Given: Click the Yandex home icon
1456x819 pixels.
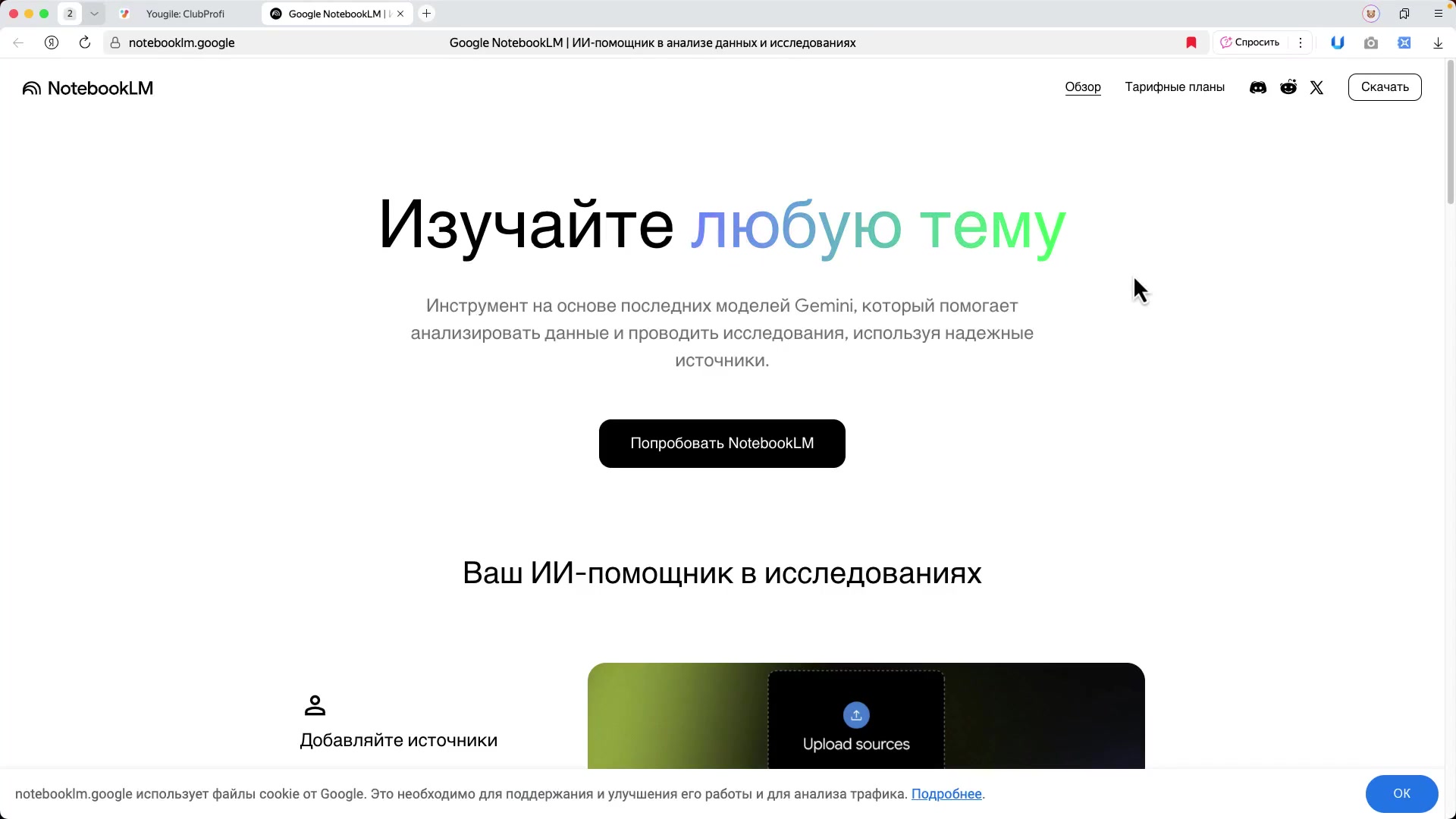Looking at the screenshot, I should tap(52, 43).
